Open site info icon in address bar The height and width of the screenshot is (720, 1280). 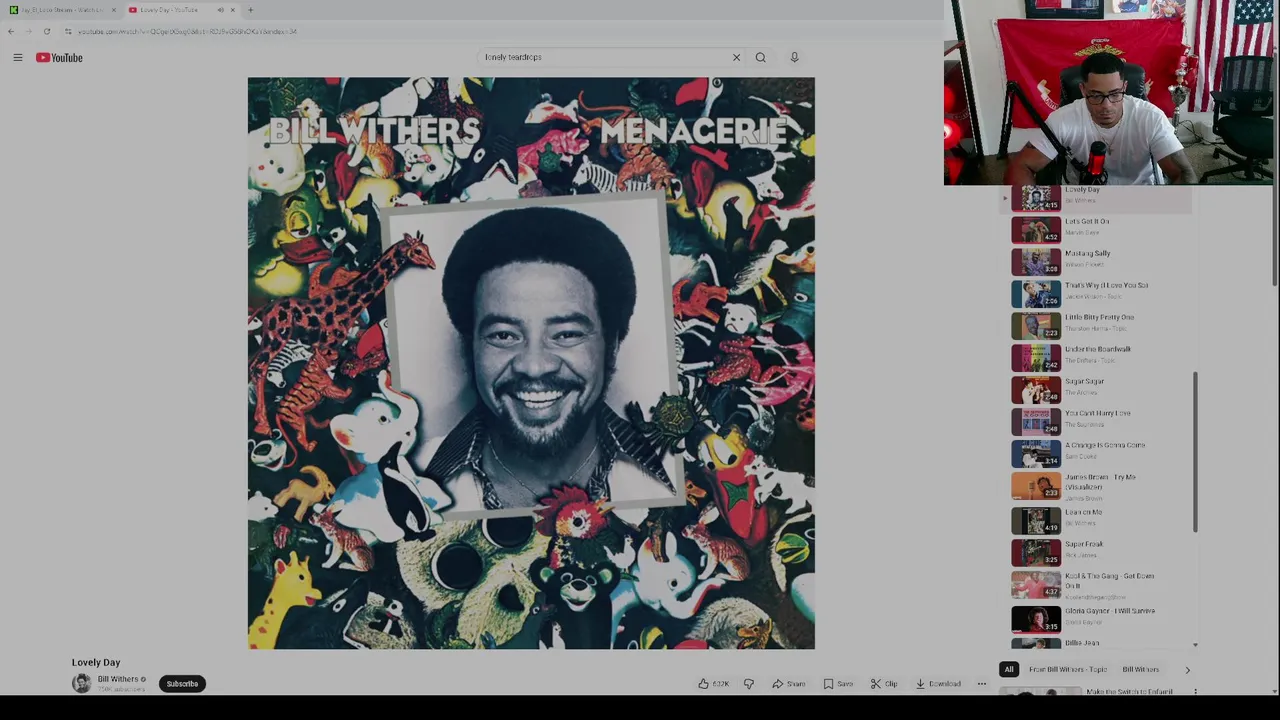pyautogui.click(x=68, y=31)
